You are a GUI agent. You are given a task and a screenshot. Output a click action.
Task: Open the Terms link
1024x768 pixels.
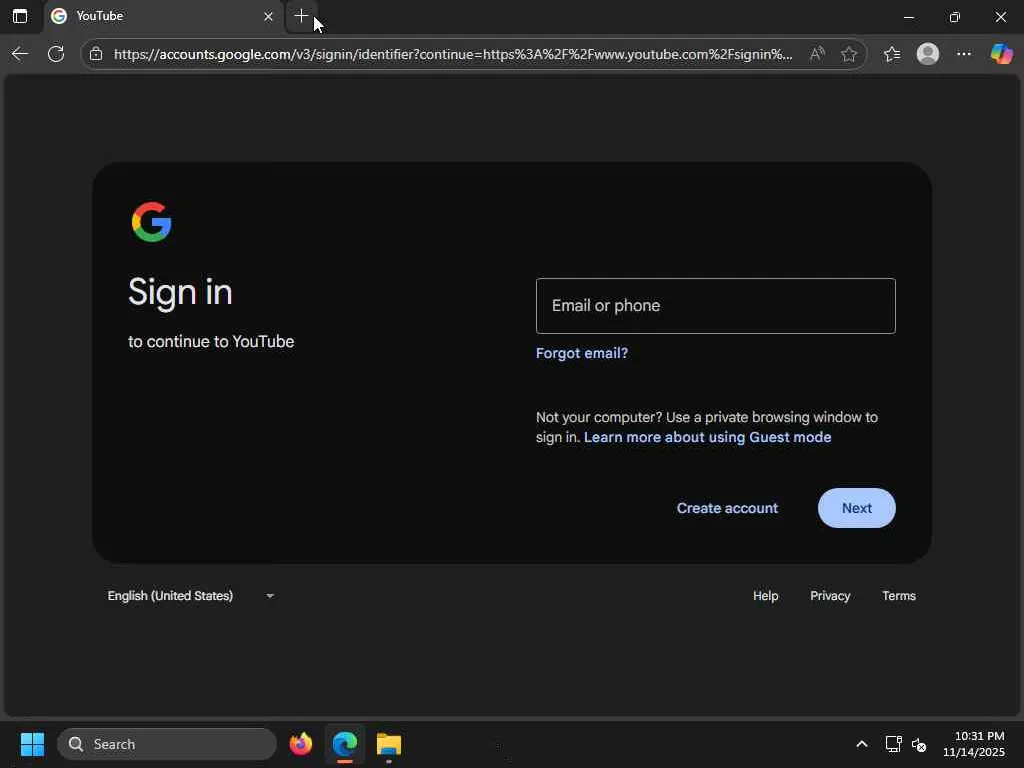(899, 596)
